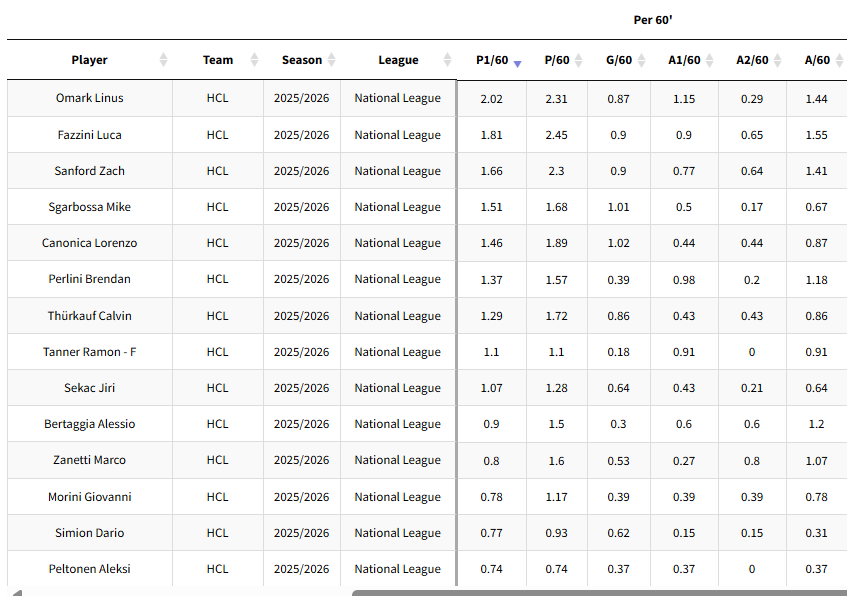Sort by A1/60 using sort icon
Screen dimensions: 847x596
pos(709,60)
